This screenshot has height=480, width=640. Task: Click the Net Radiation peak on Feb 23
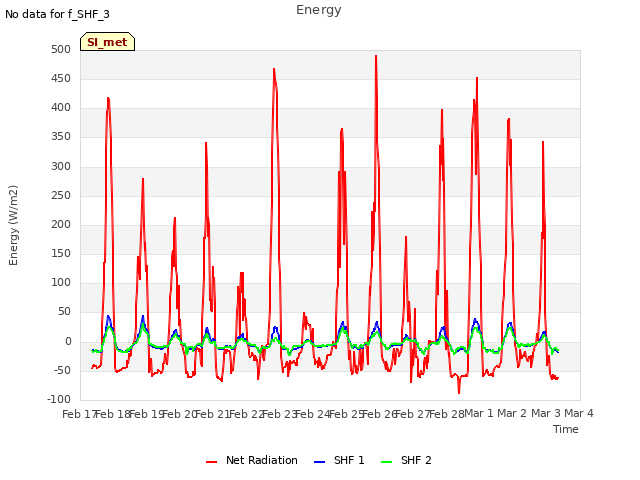coord(274,69)
